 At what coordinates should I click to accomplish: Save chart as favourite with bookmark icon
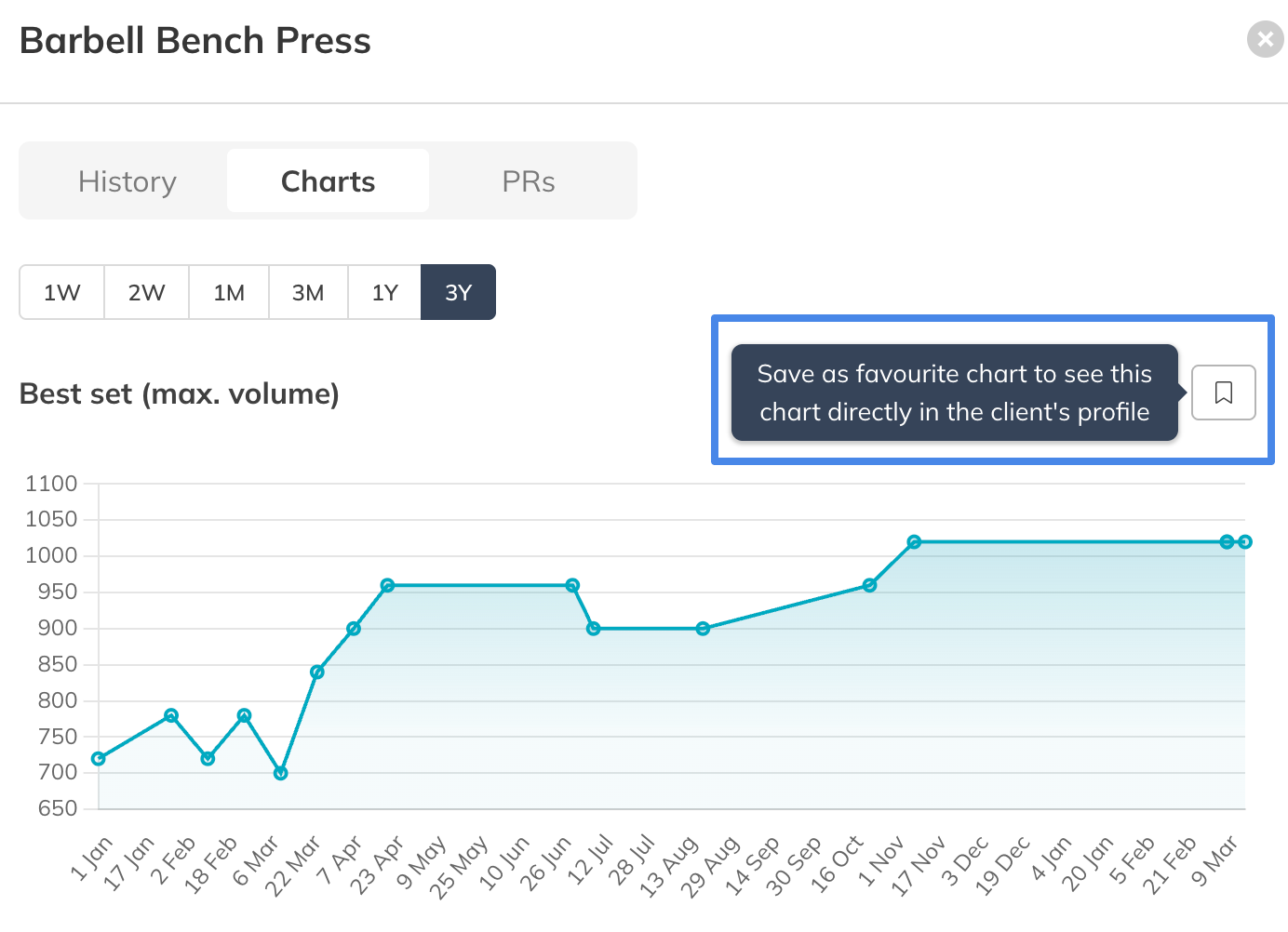click(x=1223, y=393)
